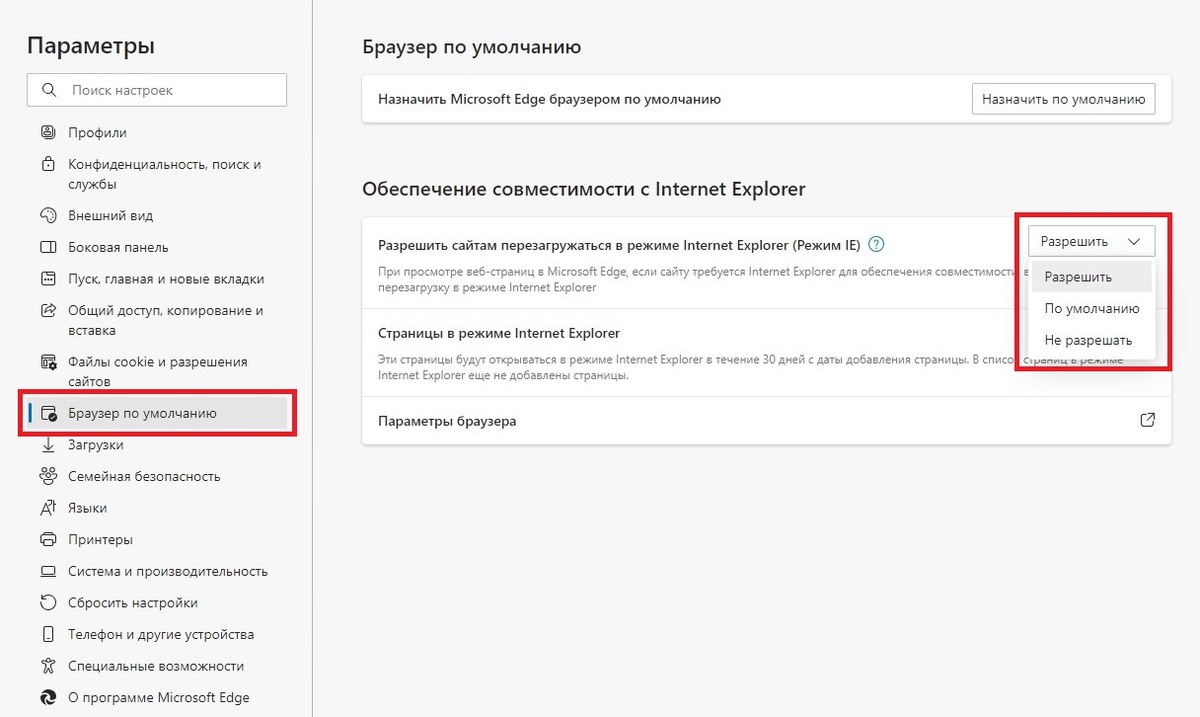Click the printer icon next to Принтеры
Viewport: 1200px width, 717px height.
pos(47,540)
